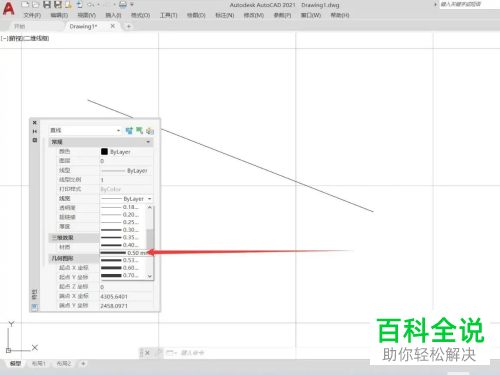500x375 pixels.
Task: Close the Drawing1* tab with its X
Action: click(113, 26)
